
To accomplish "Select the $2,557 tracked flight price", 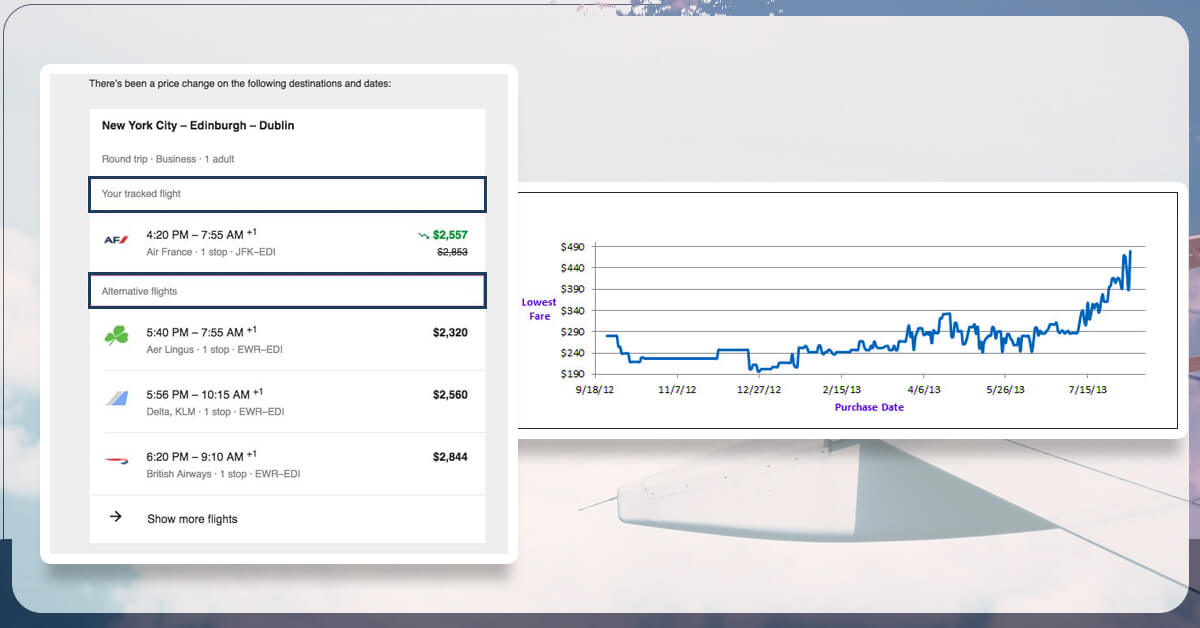I will (450, 235).
